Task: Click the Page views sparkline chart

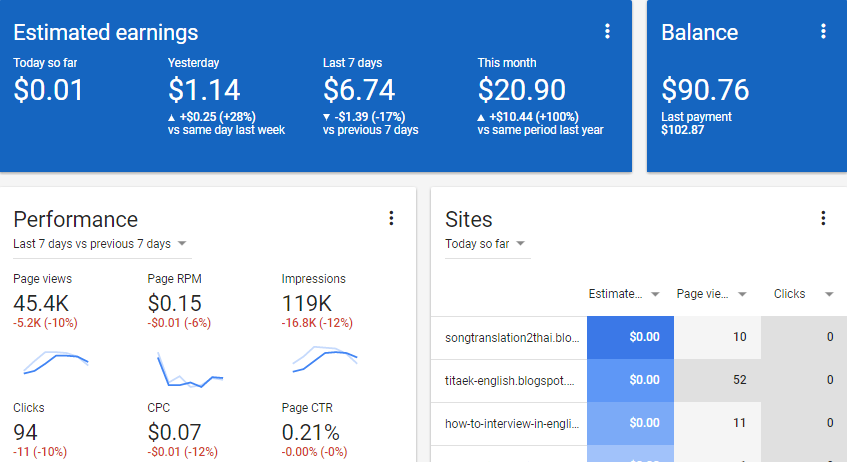Action: (56, 364)
